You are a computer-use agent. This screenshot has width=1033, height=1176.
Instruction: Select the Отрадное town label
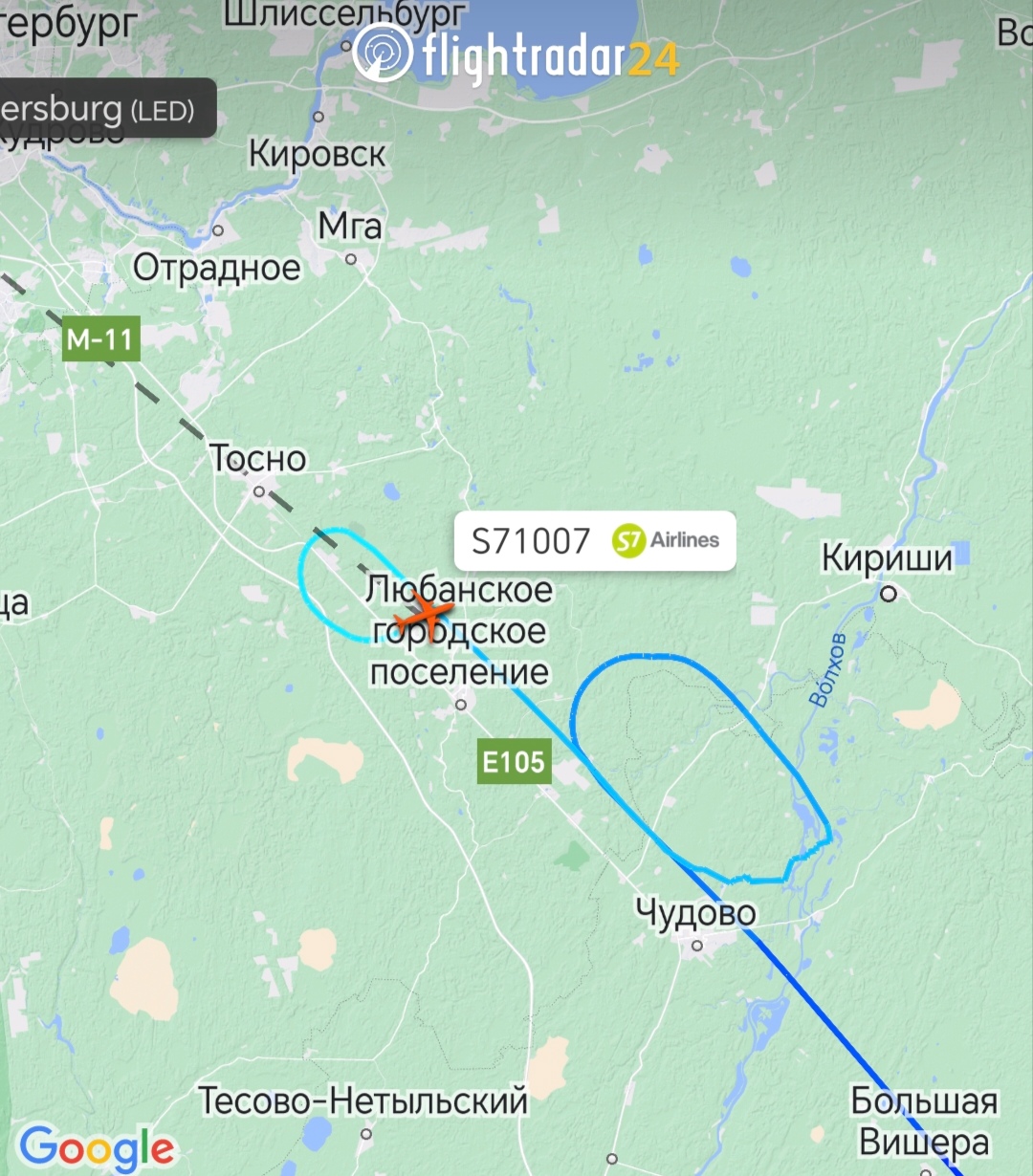pyautogui.click(x=216, y=268)
